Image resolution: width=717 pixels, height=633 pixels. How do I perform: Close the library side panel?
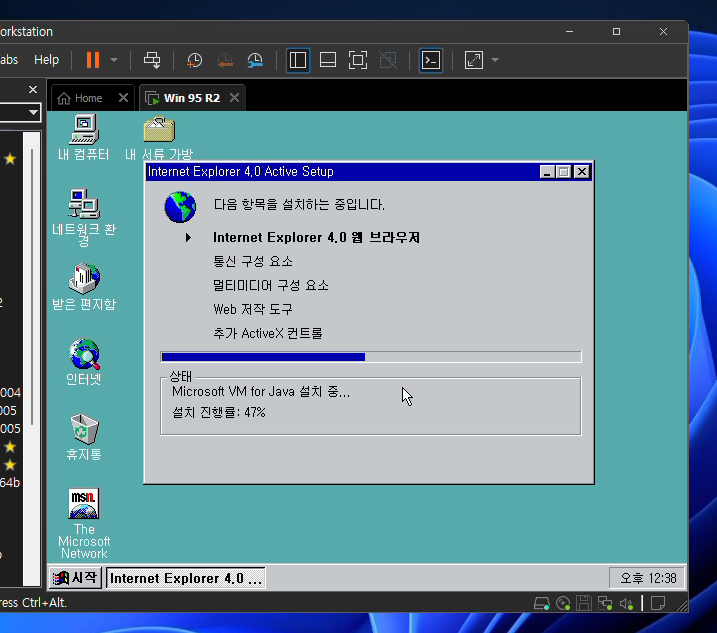pyautogui.click(x=33, y=90)
